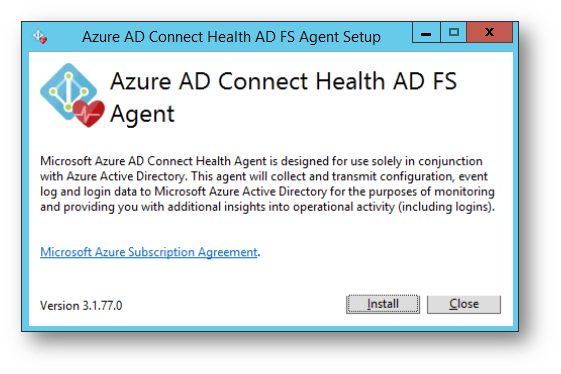Close the window with the red X

point(489,33)
